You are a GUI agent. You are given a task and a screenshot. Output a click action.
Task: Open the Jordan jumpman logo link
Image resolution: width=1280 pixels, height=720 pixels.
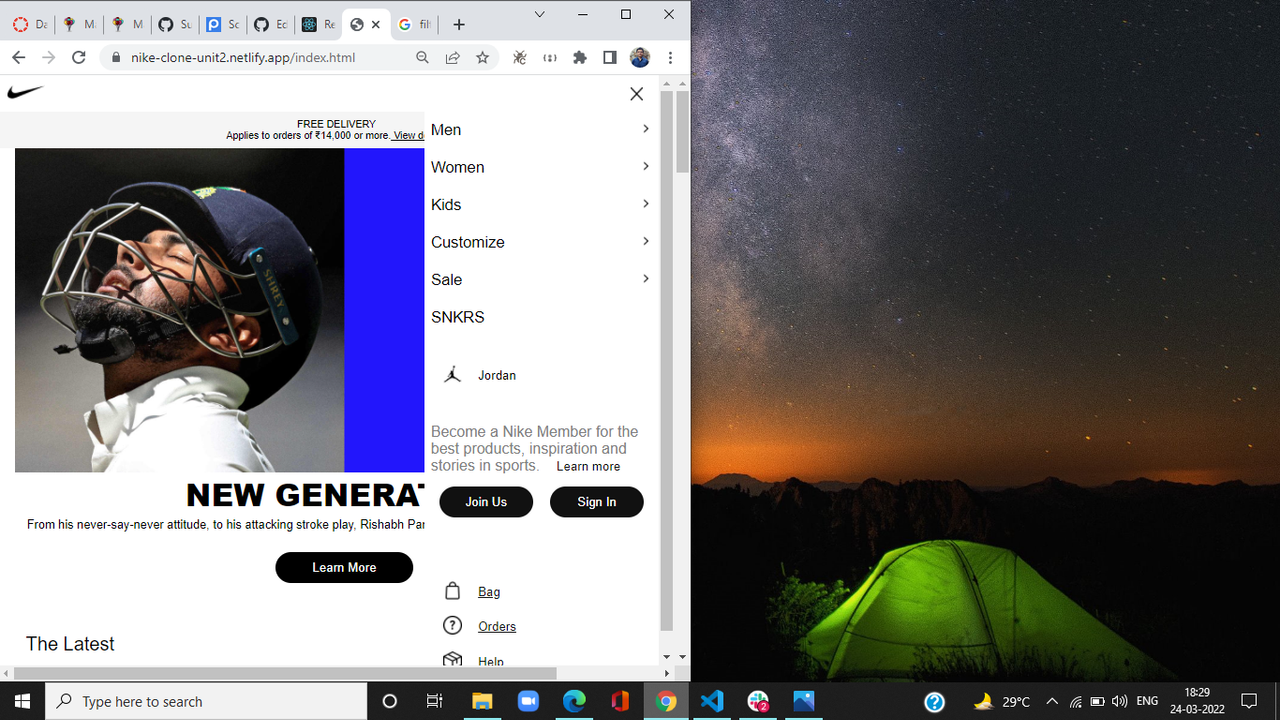(453, 375)
